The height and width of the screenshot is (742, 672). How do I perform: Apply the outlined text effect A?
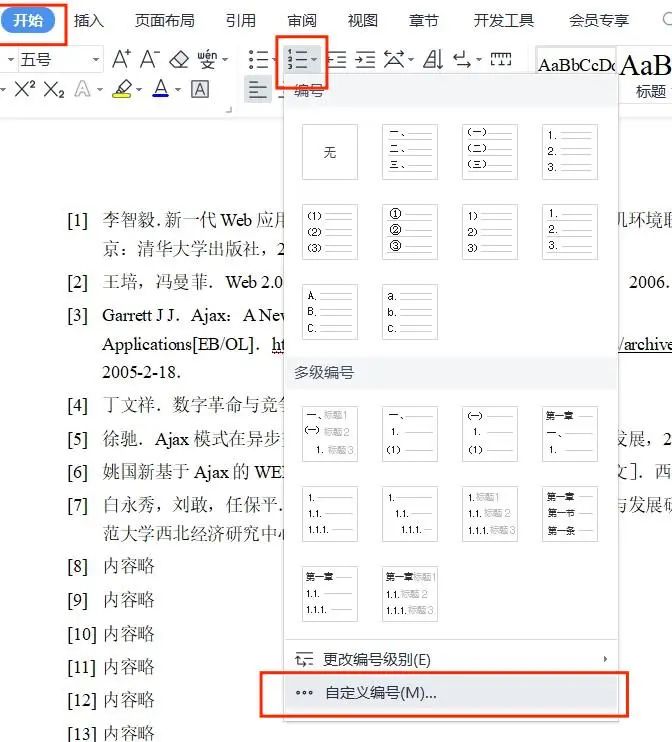tap(82, 89)
